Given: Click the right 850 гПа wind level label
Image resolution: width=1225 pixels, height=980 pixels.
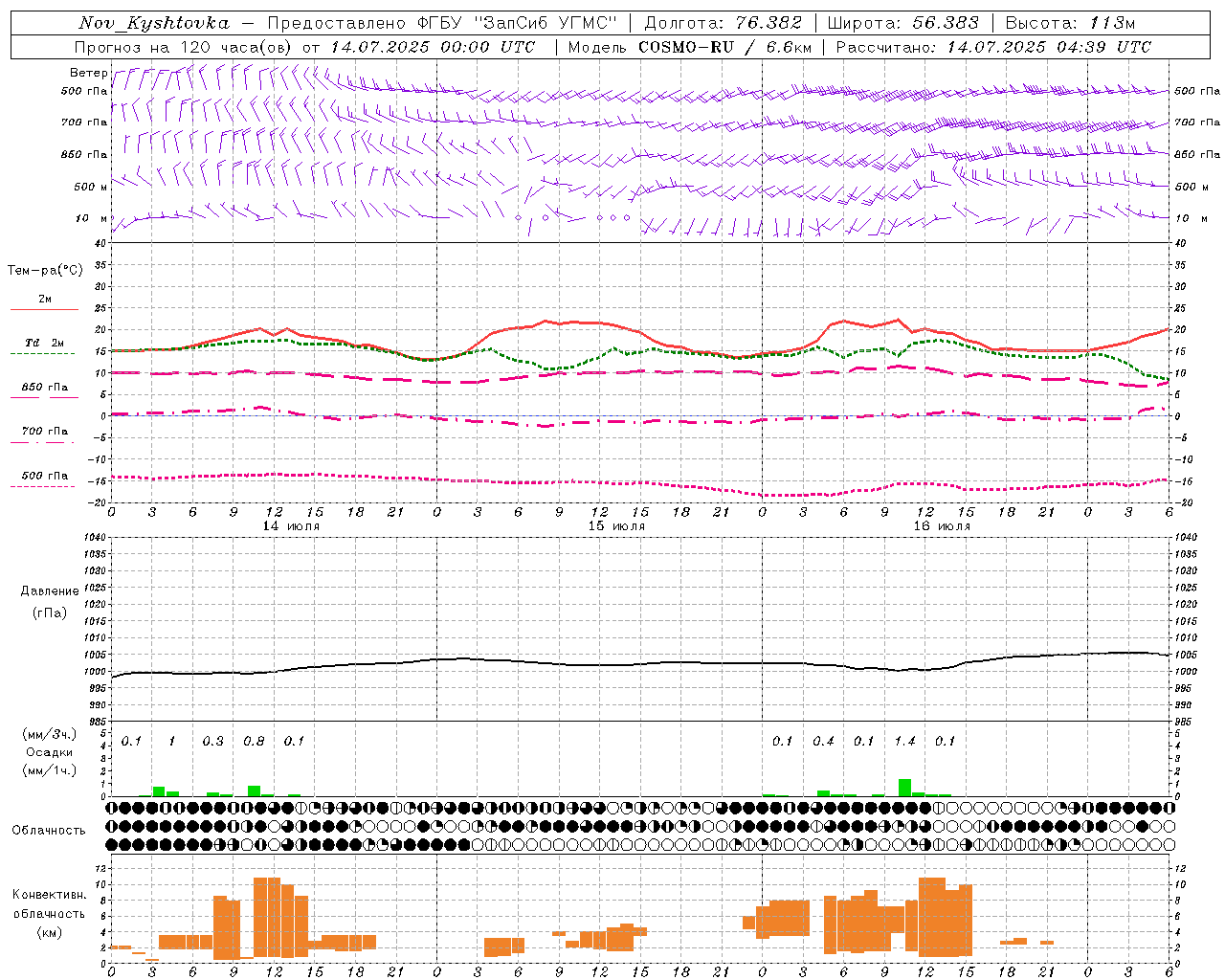Looking at the screenshot, I should 1197,154.
